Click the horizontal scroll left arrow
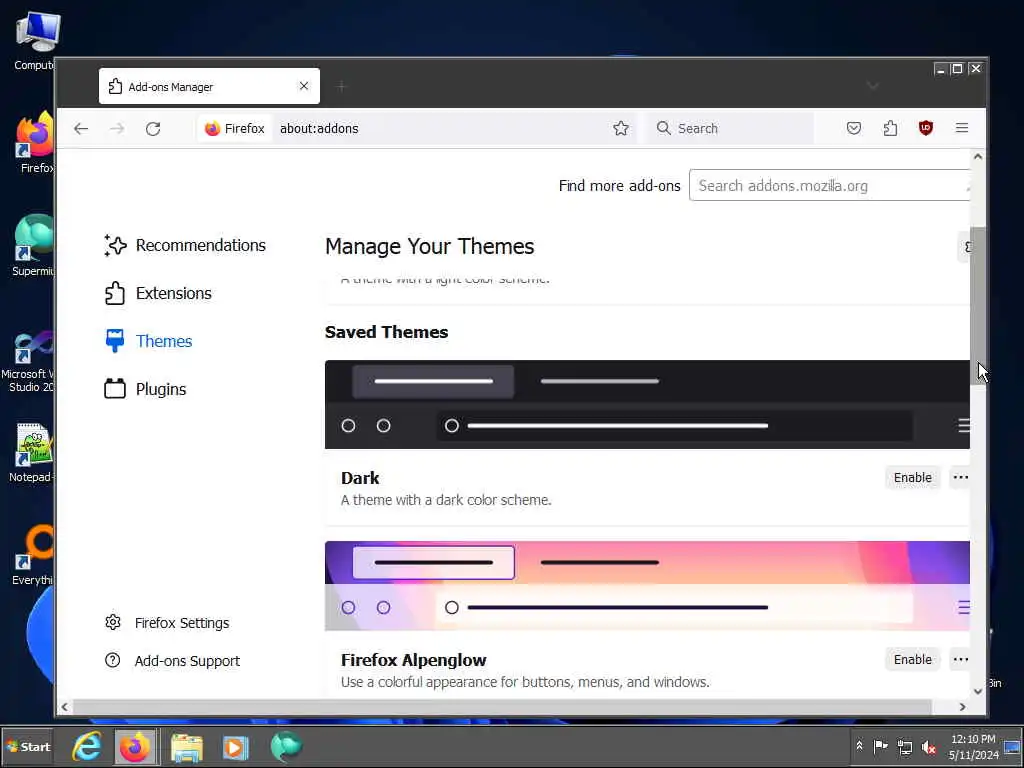1024x768 pixels. point(64,707)
